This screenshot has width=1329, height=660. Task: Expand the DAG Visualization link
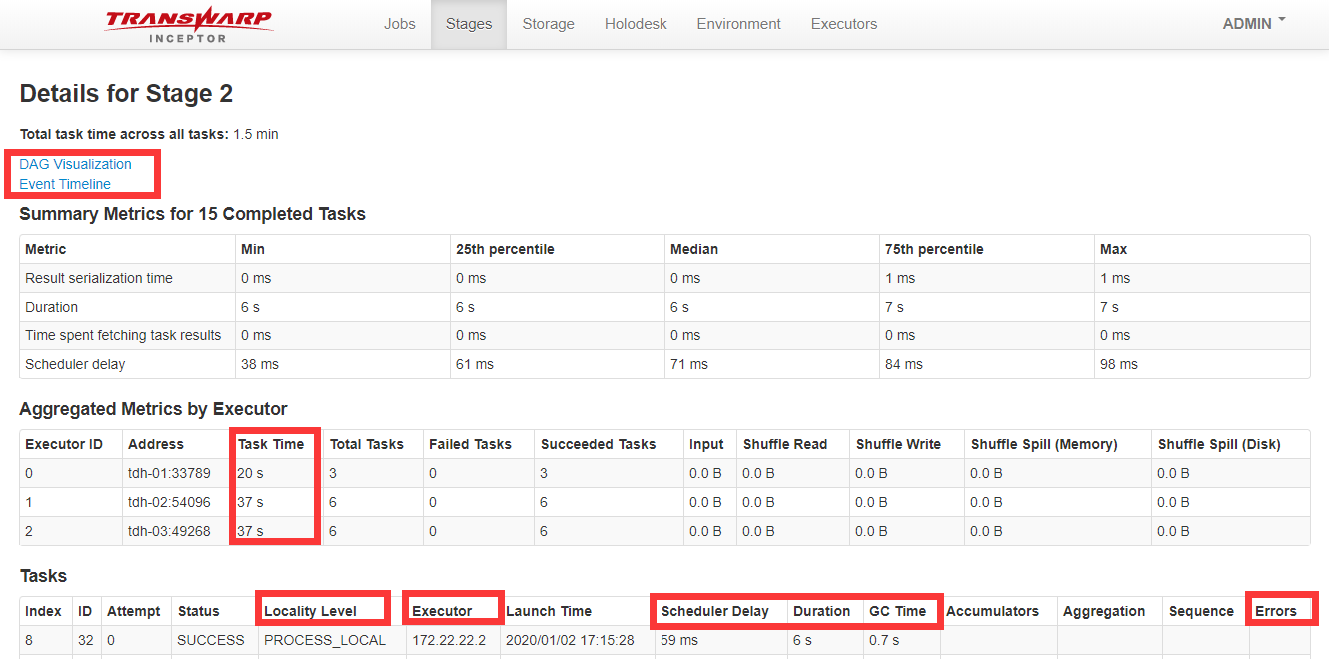[76, 164]
